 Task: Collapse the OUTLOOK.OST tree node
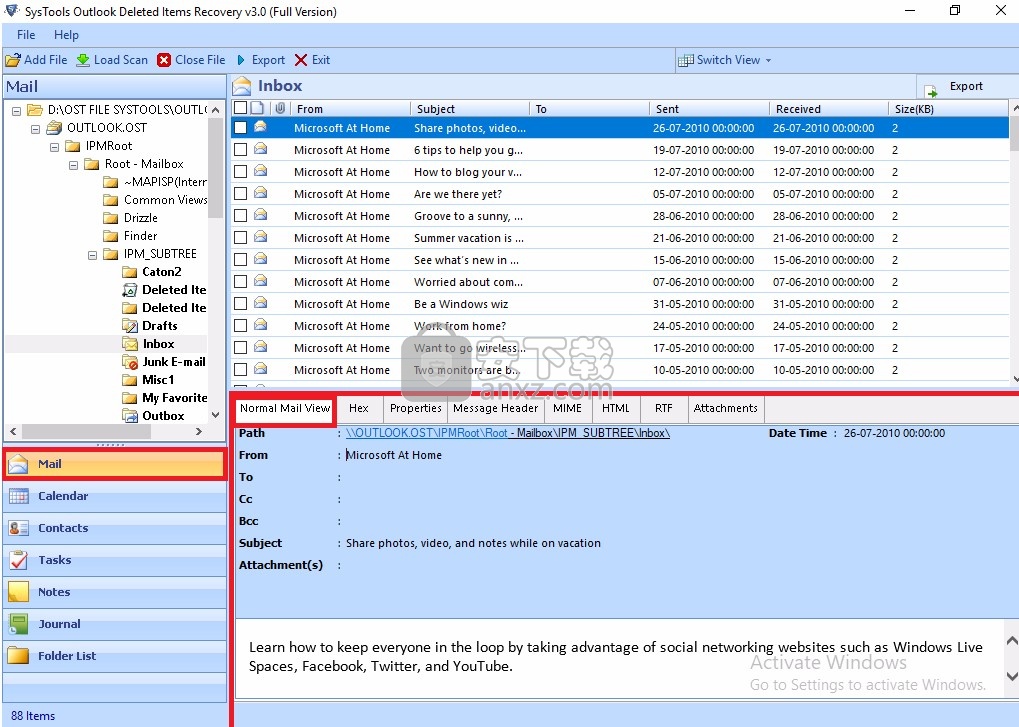36,129
